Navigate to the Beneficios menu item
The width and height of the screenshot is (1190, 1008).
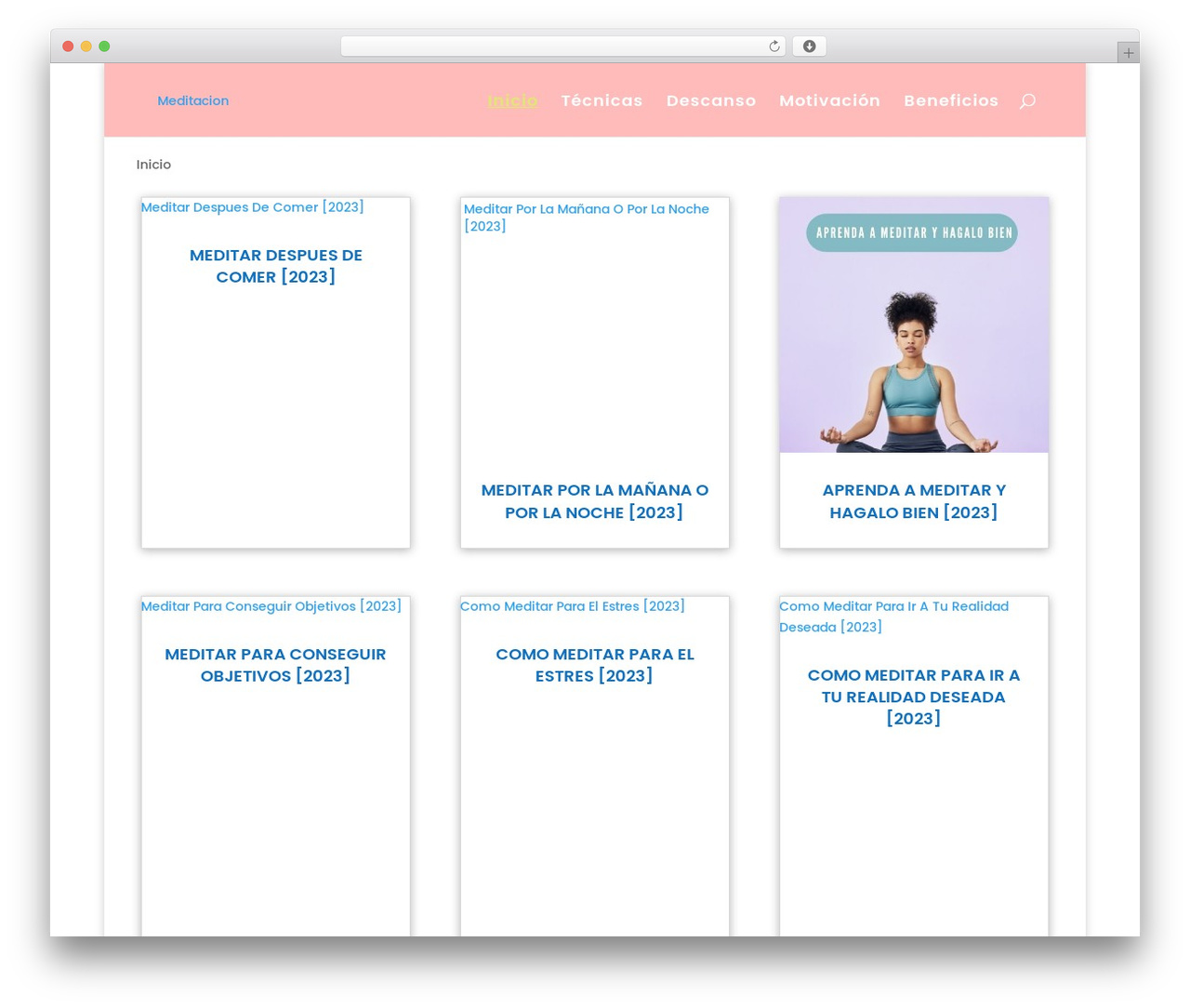coord(951,100)
